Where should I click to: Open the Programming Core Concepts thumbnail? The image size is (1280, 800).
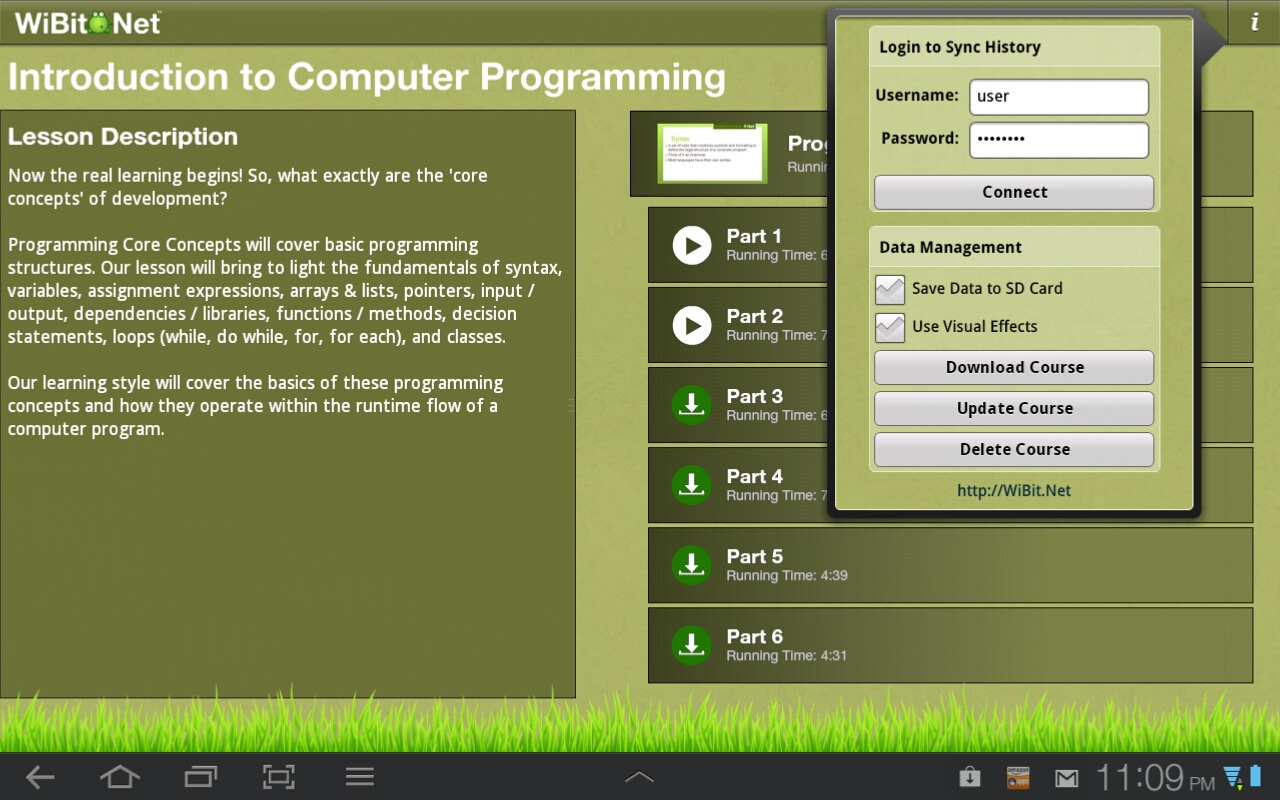tap(712, 152)
